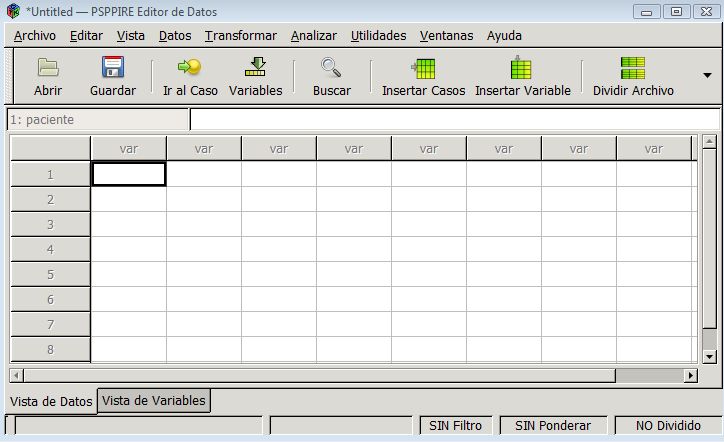
Task: Click the cell value entry field
Action: tap(454, 120)
